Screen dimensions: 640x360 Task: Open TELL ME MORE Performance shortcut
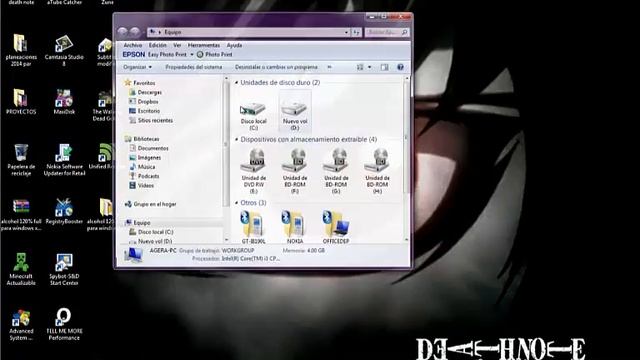pos(64,324)
